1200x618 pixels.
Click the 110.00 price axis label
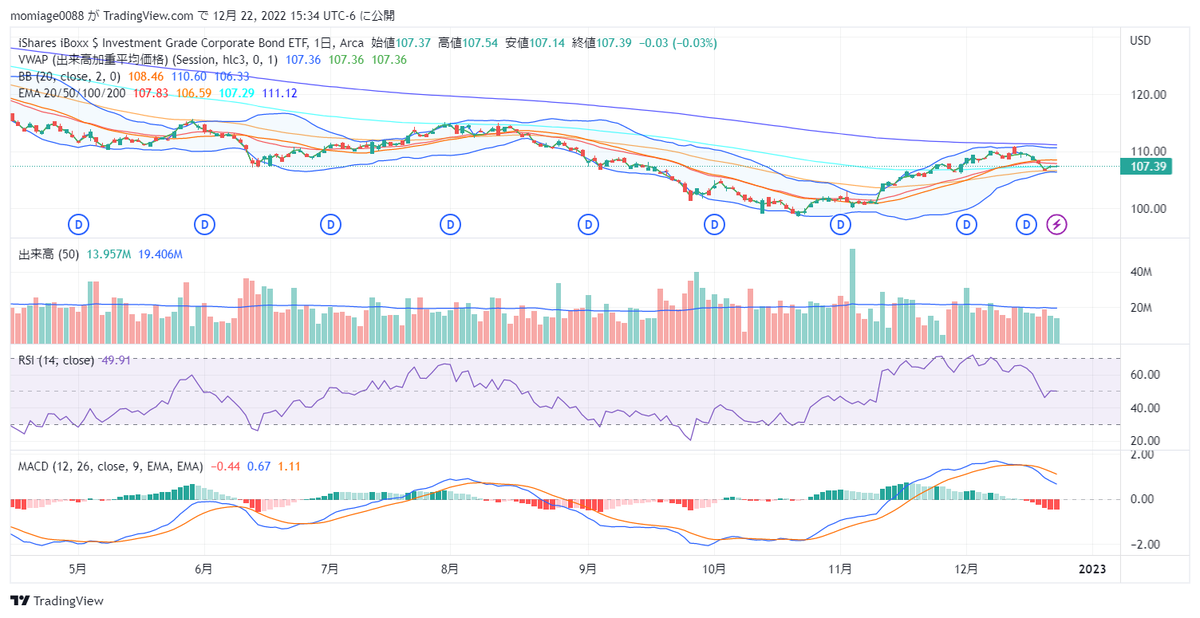(1148, 152)
